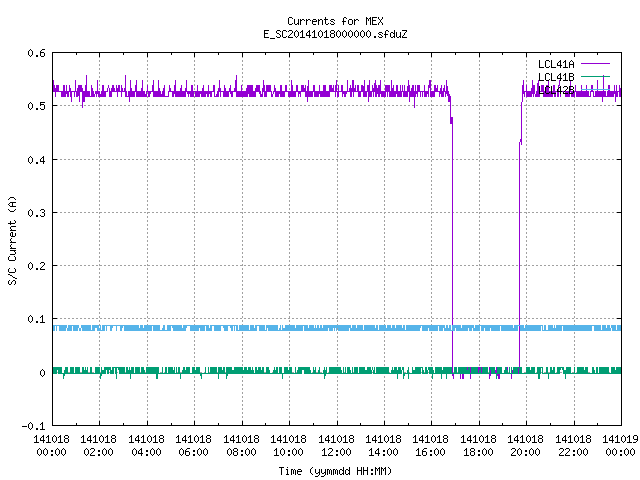Click the y-axis tick value 0.3
The width and height of the screenshot is (640, 480).
tap(36, 213)
